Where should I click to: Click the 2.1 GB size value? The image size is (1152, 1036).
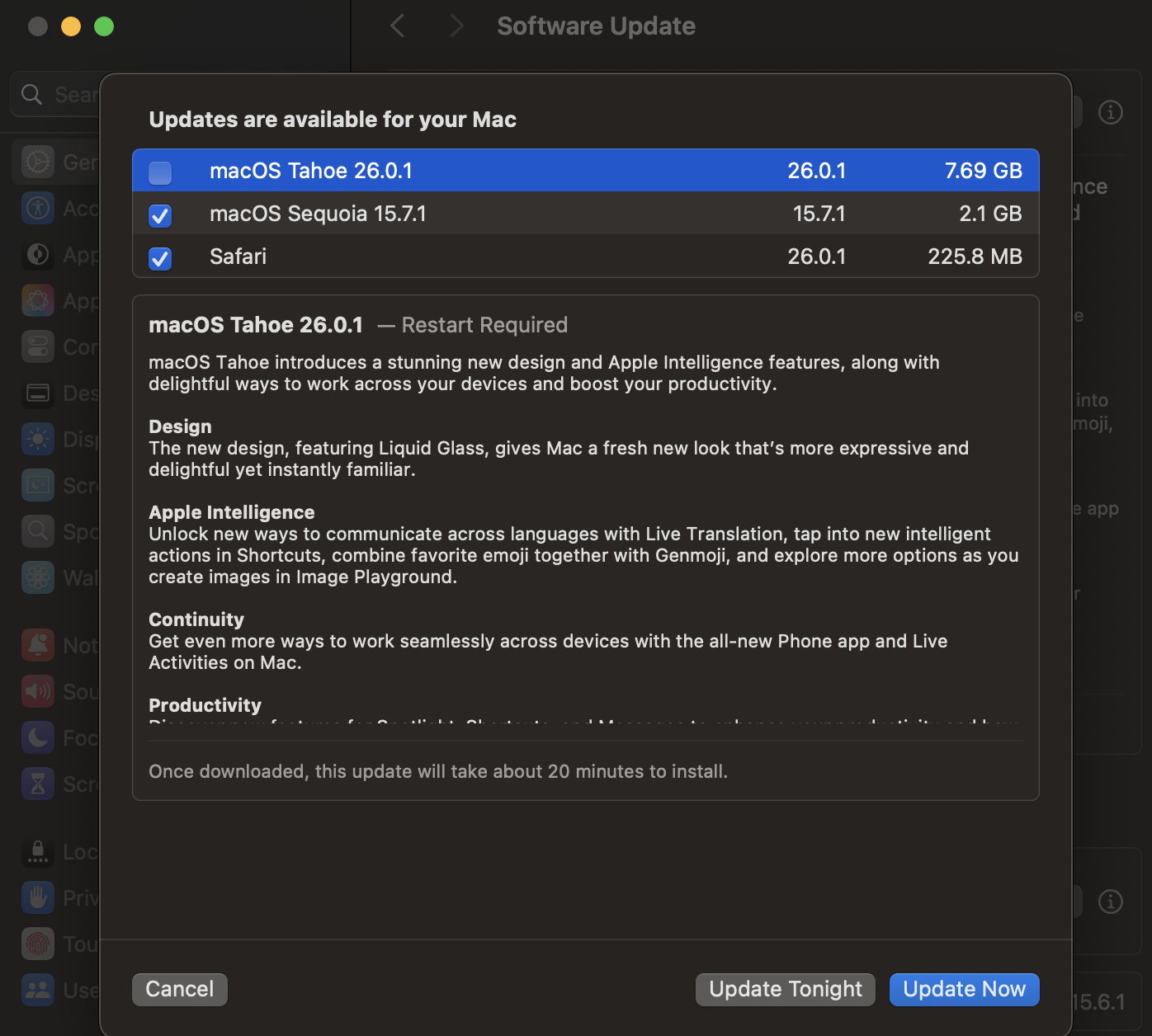pos(990,214)
